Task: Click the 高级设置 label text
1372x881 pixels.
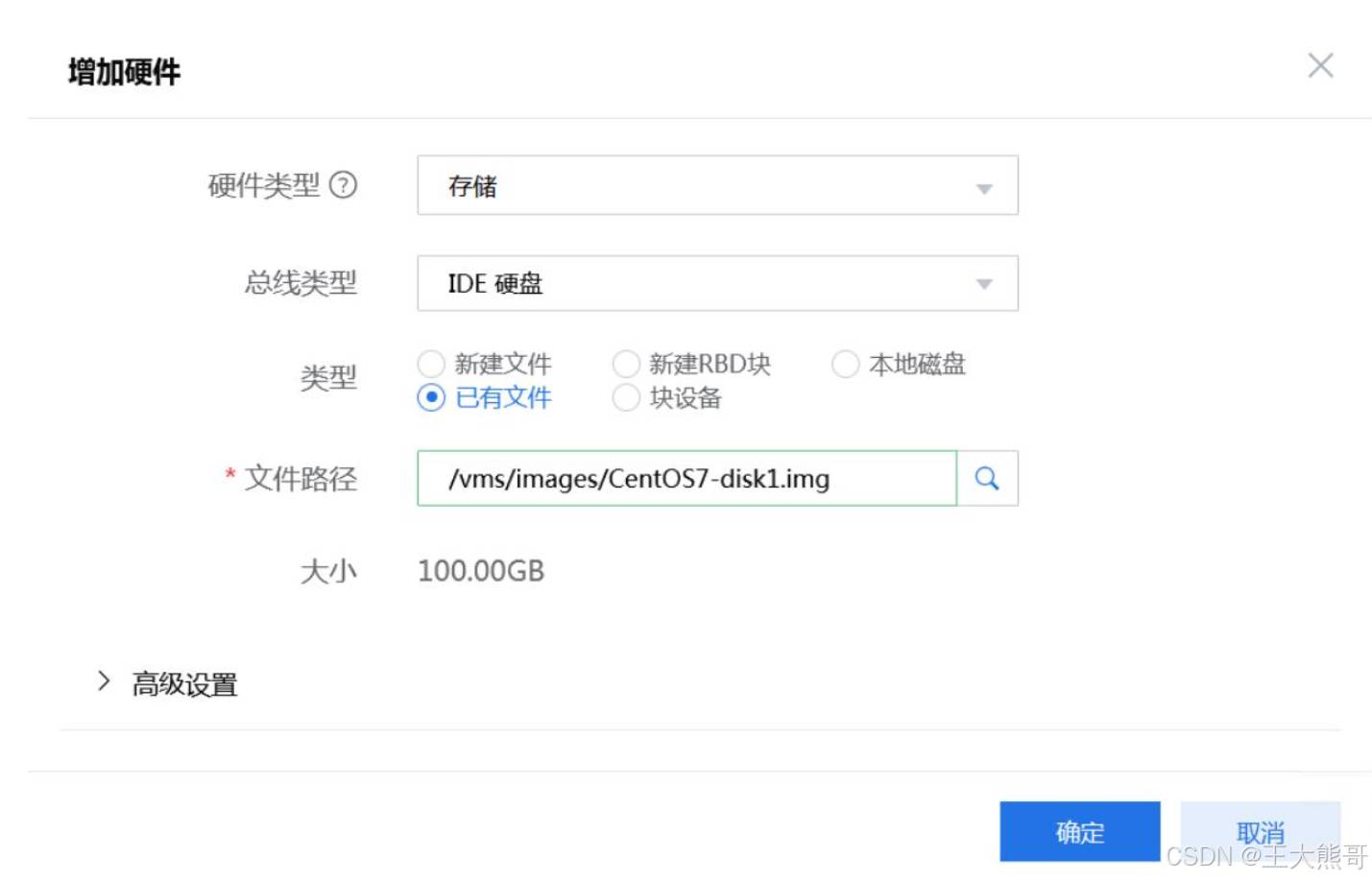Action: click(x=184, y=684)
